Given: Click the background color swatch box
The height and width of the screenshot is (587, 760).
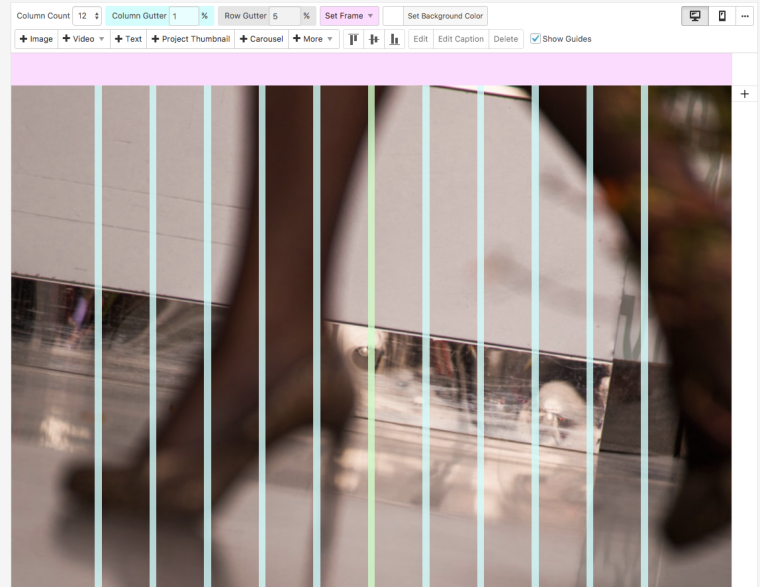Looking at the screenshot, I should (393, 16).
